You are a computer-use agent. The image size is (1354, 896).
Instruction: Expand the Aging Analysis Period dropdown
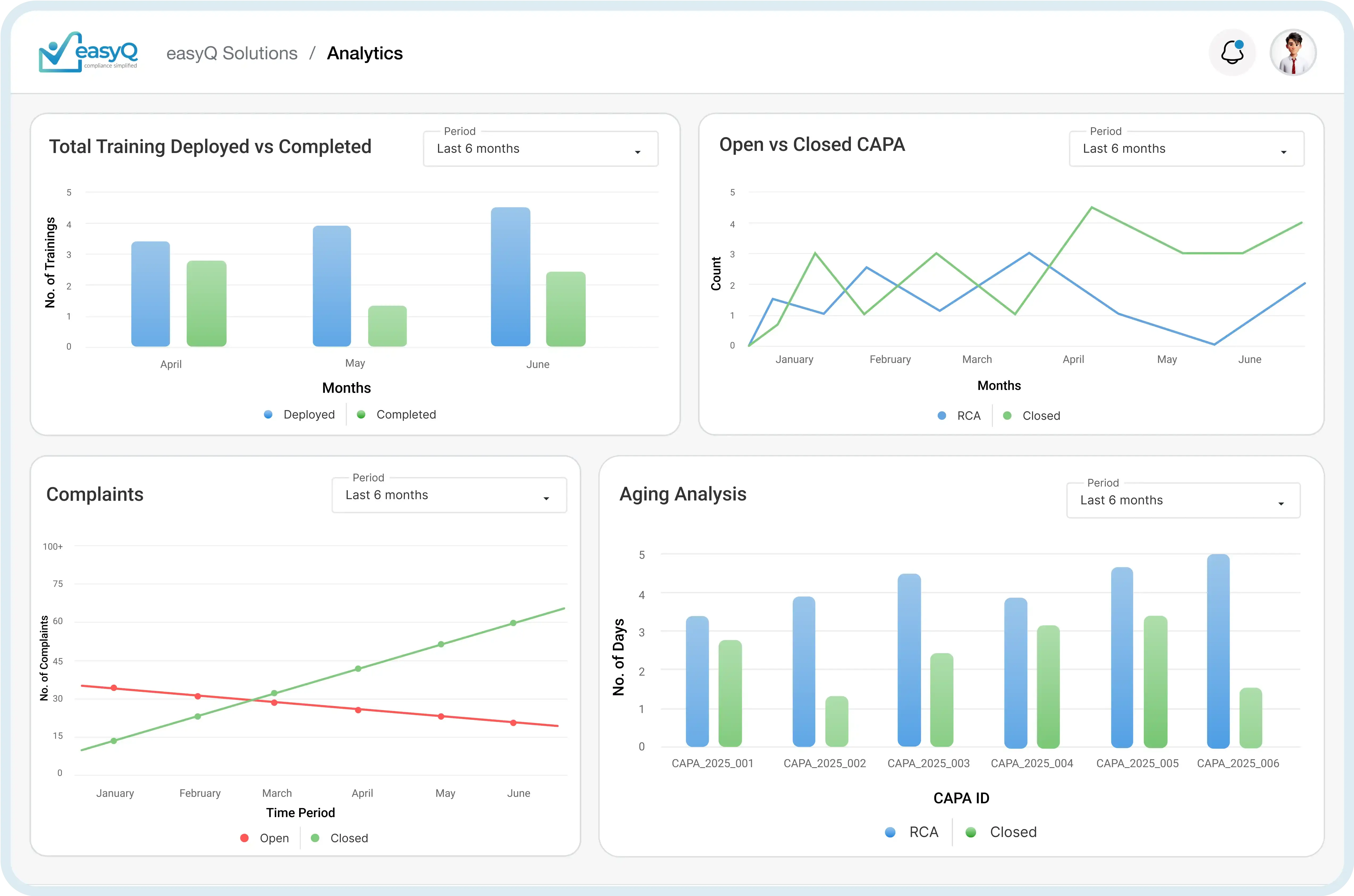point(1183,500)
